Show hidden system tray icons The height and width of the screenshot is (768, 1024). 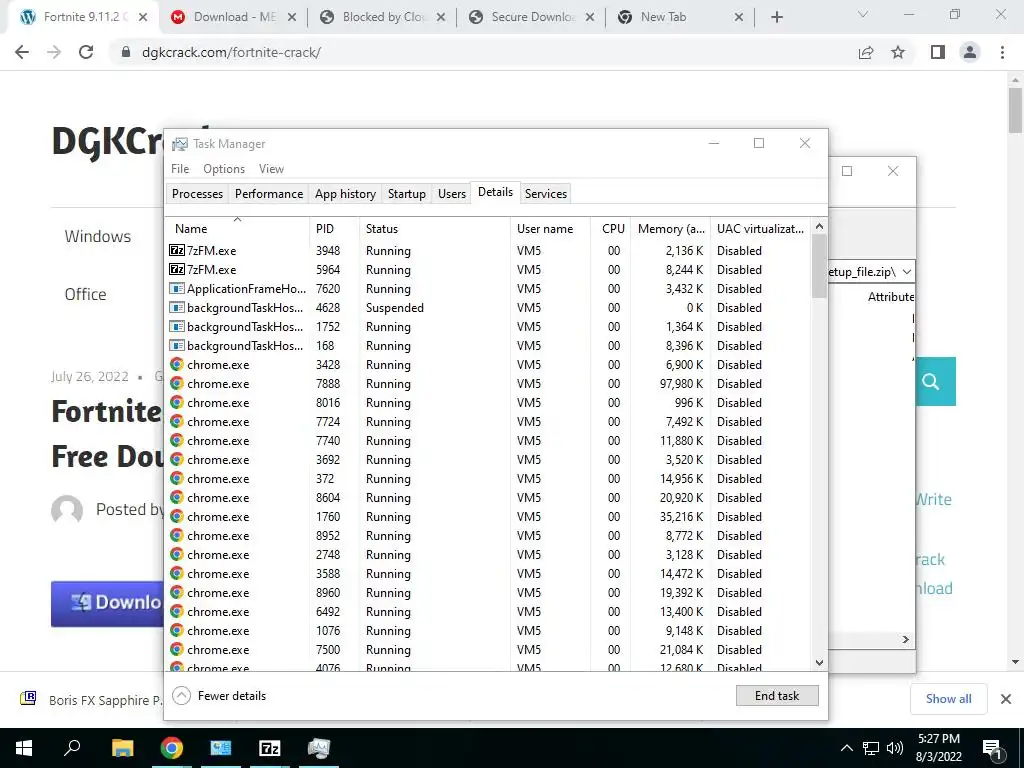pyautogui.click(x=846, y=748)
